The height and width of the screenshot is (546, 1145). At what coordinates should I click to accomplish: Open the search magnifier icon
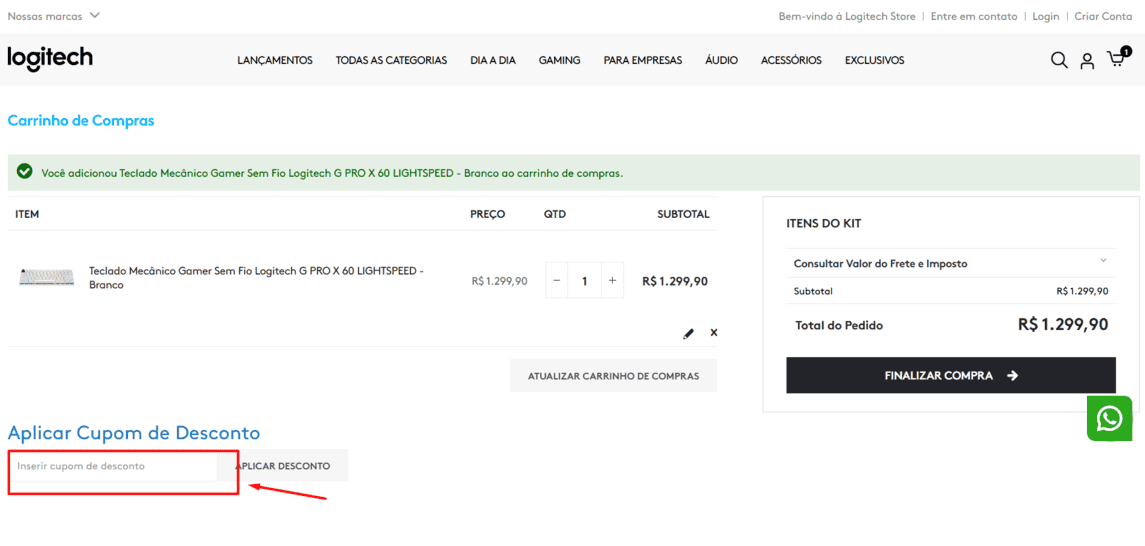(1059, 60)
